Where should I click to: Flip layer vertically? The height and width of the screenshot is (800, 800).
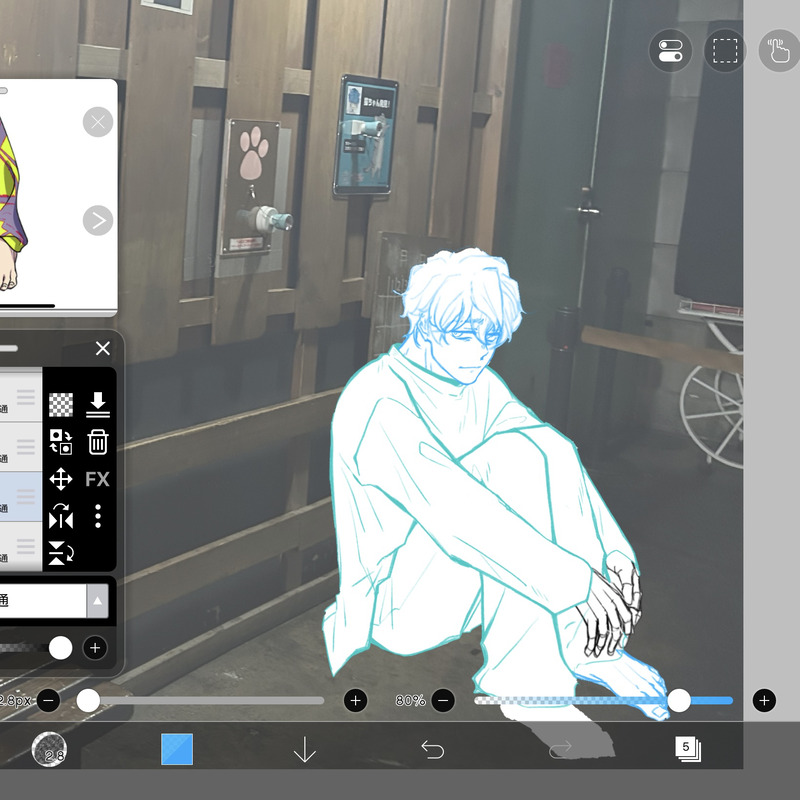[x=61, y=554]
